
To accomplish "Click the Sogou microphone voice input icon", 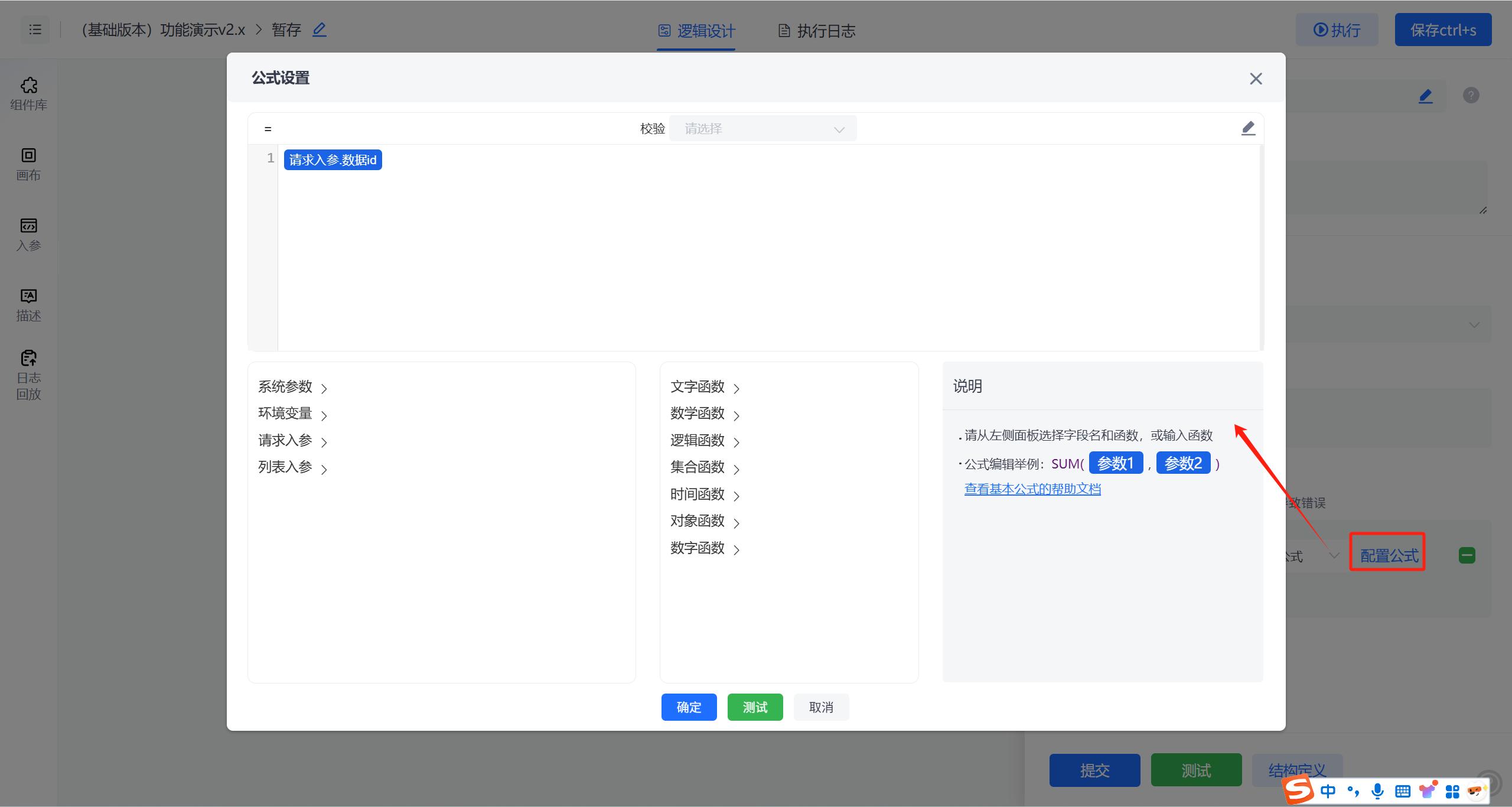I will [1377, 790].
